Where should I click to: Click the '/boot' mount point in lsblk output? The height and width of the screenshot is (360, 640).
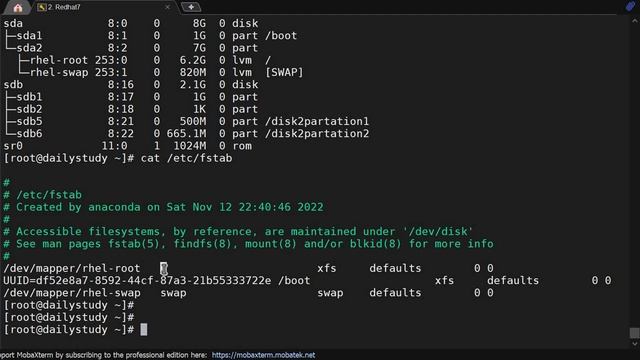click(x=281, y=36)
